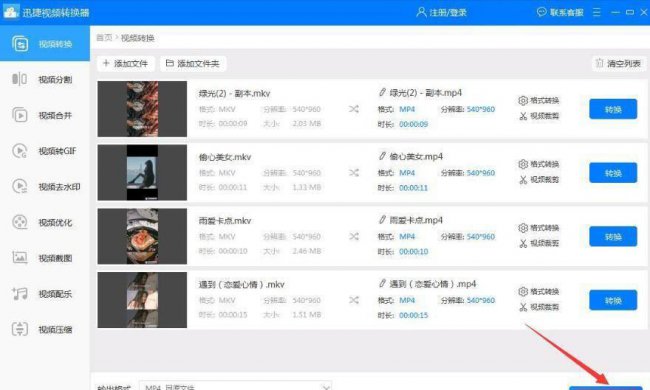Open 视频裁剪 scissors for 绿光(2) - 副本
The width and height of the screenshot is (650, 390).
click(x=539, y=116)
